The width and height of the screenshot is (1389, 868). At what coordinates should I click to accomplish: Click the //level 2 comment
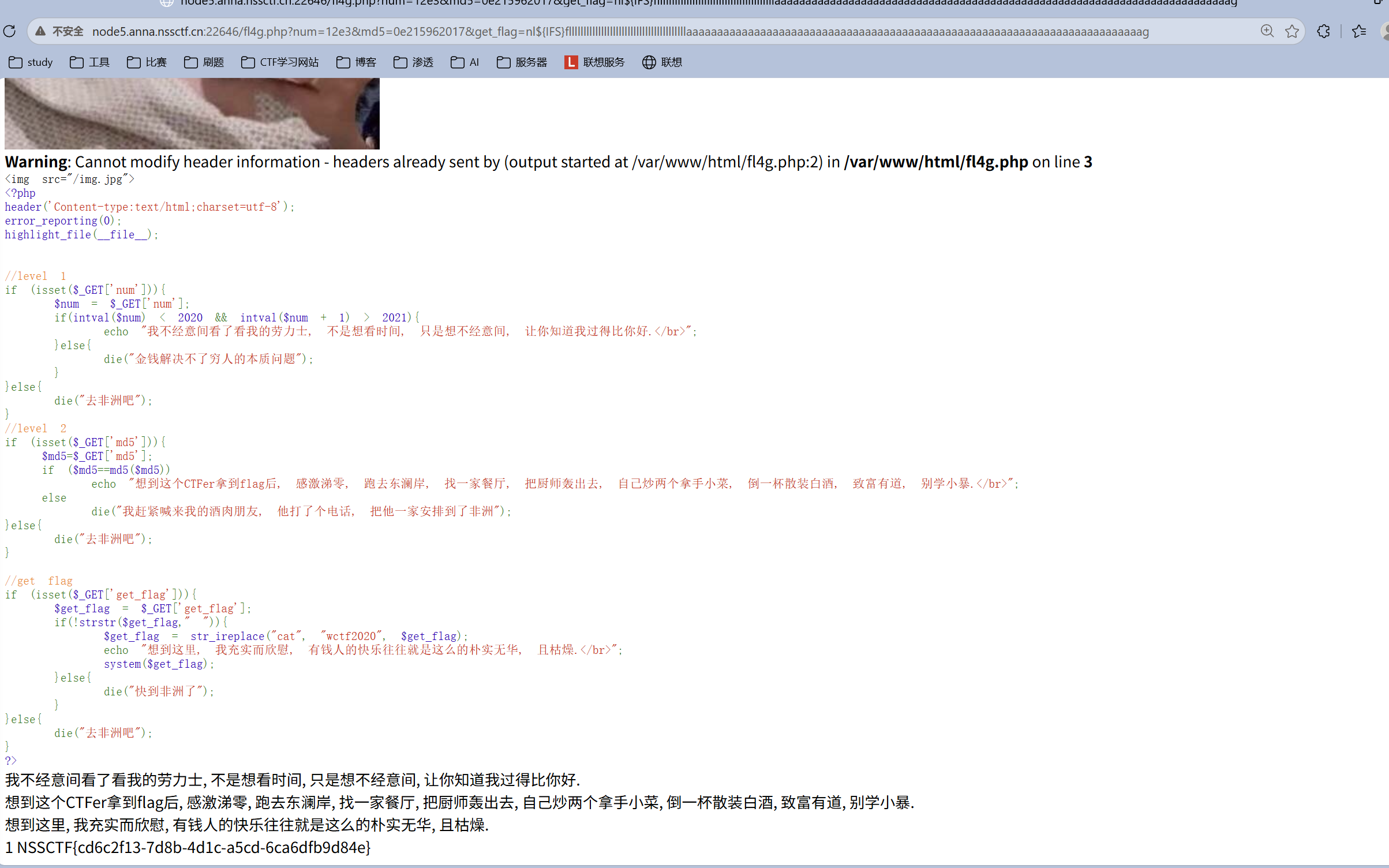(x=35, y=428)
